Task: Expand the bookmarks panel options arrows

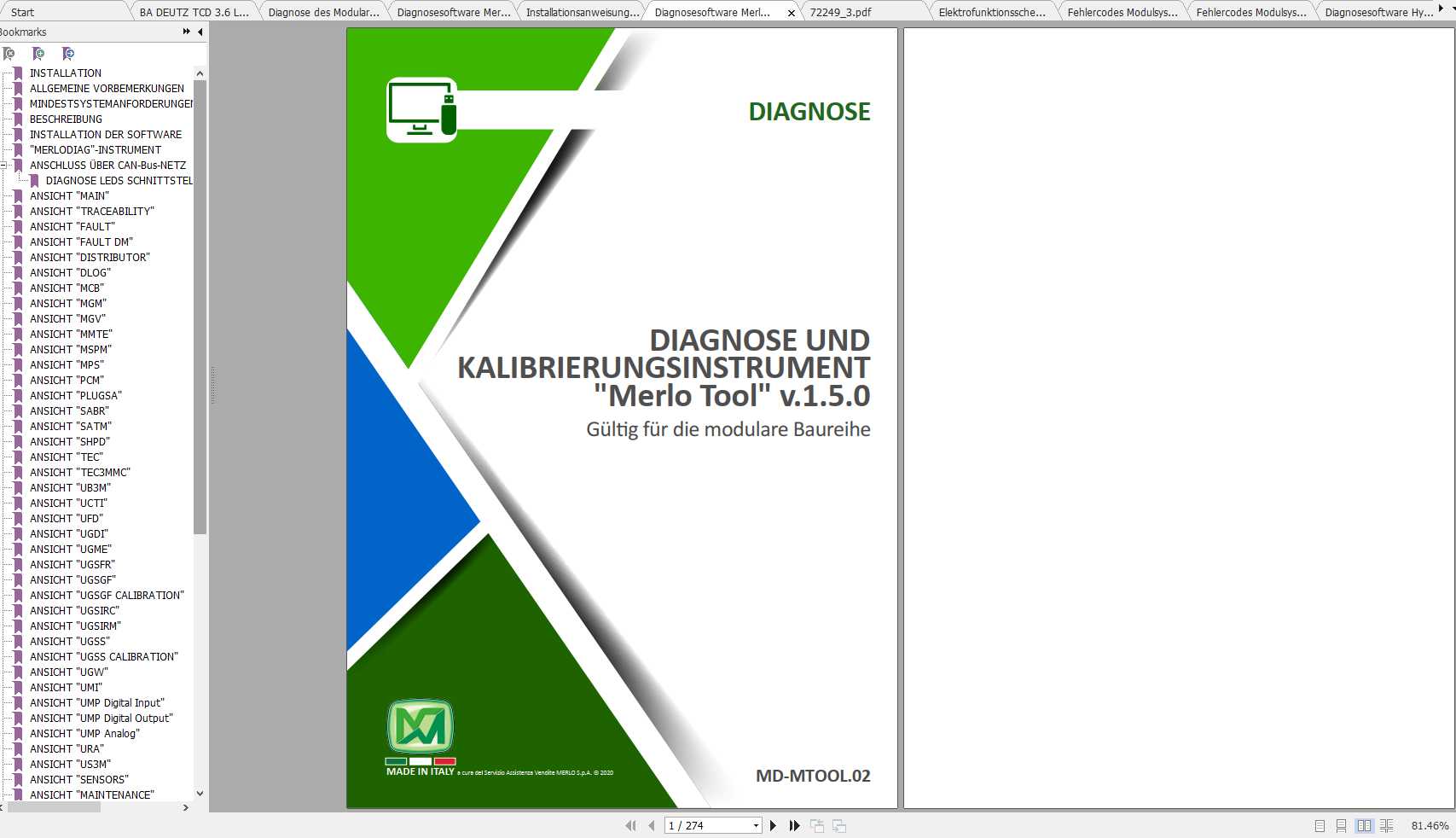Action: tap(187, 32)
